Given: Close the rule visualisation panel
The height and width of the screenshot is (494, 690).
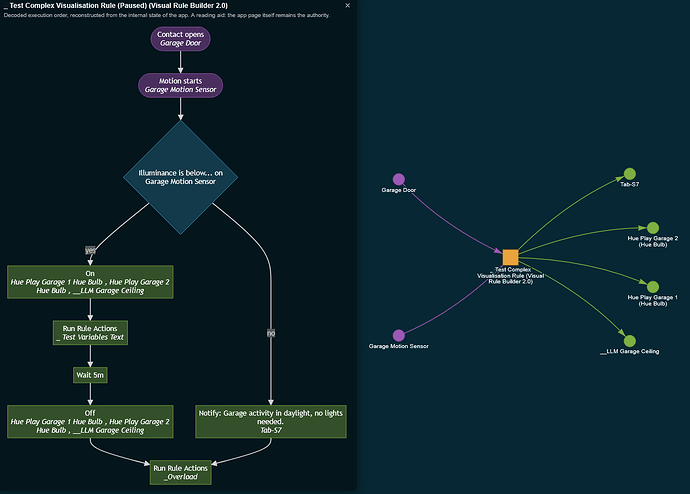Looking at the screenshot, I should 348,6.
